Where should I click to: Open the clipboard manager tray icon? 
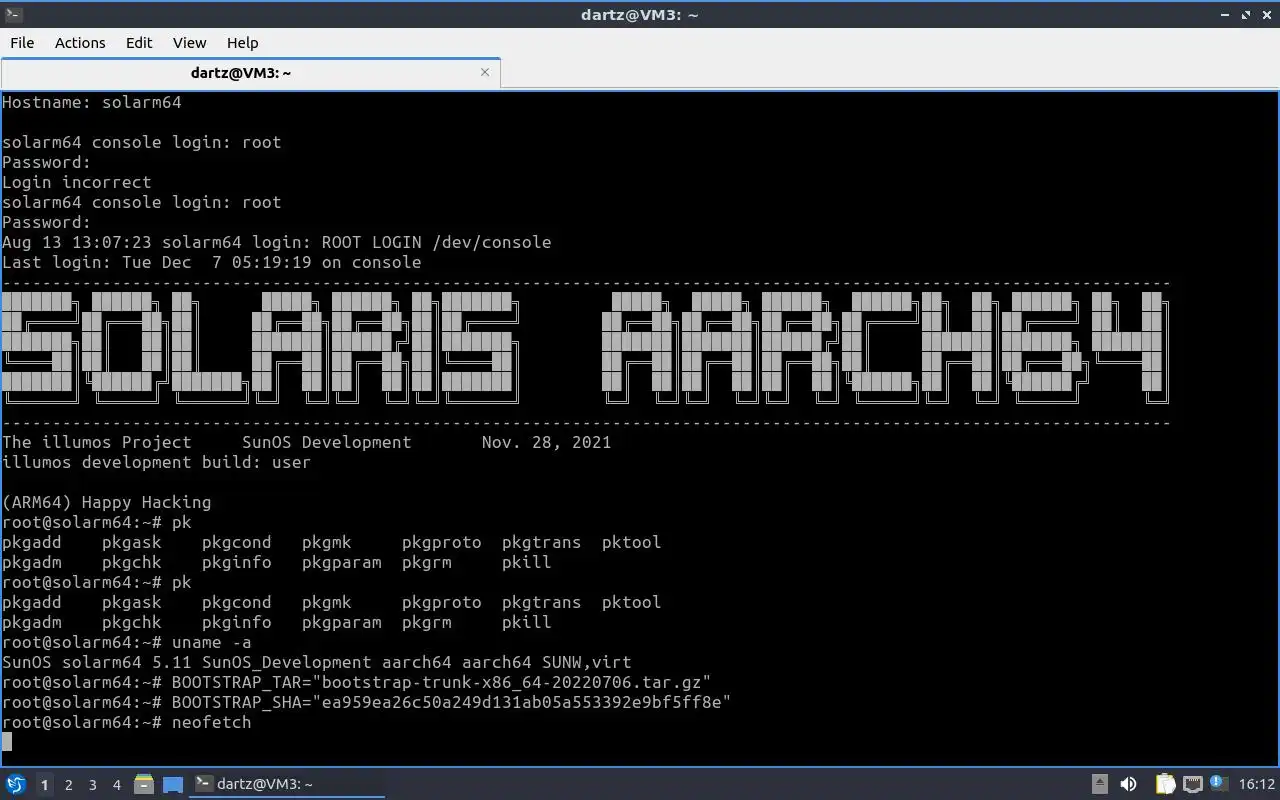(1165, 784)
